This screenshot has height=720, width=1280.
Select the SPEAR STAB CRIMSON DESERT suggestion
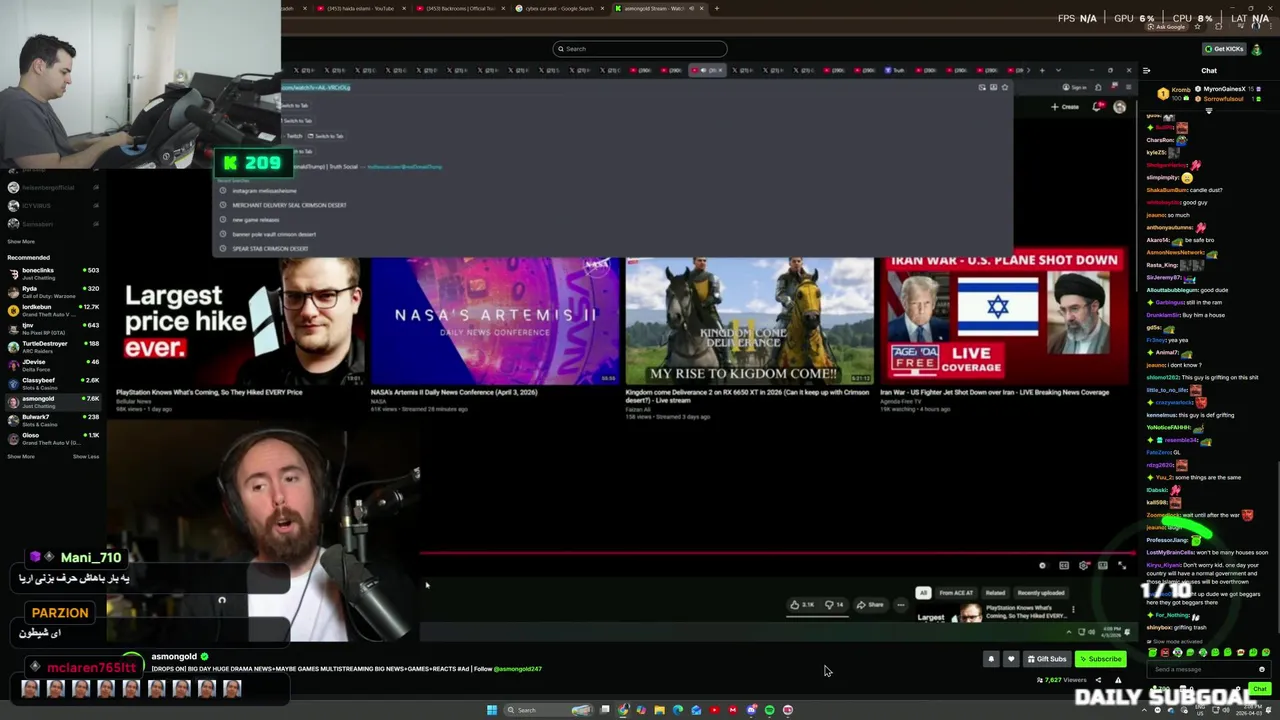point(270,248)
